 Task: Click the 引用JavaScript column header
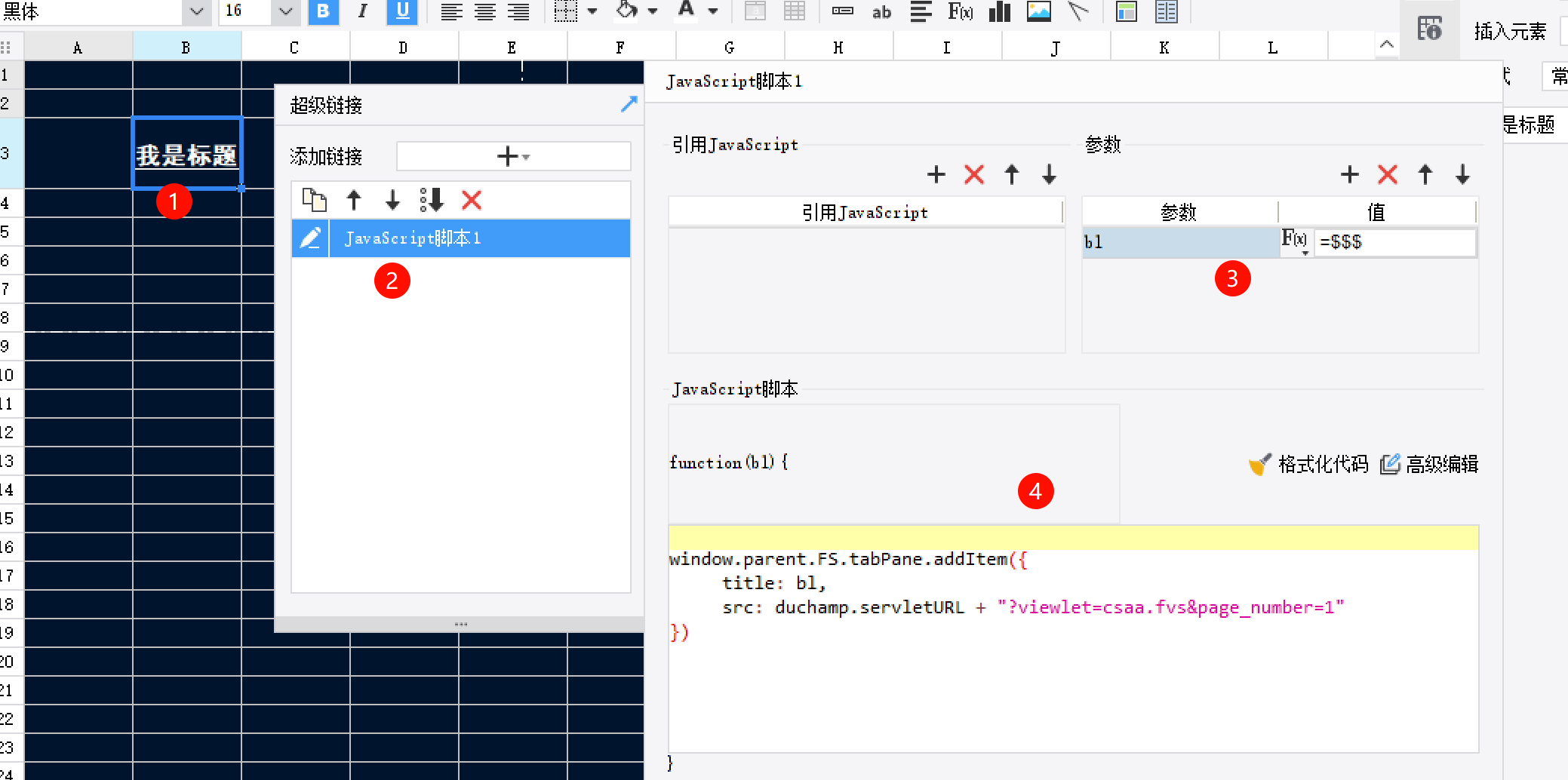865,212
